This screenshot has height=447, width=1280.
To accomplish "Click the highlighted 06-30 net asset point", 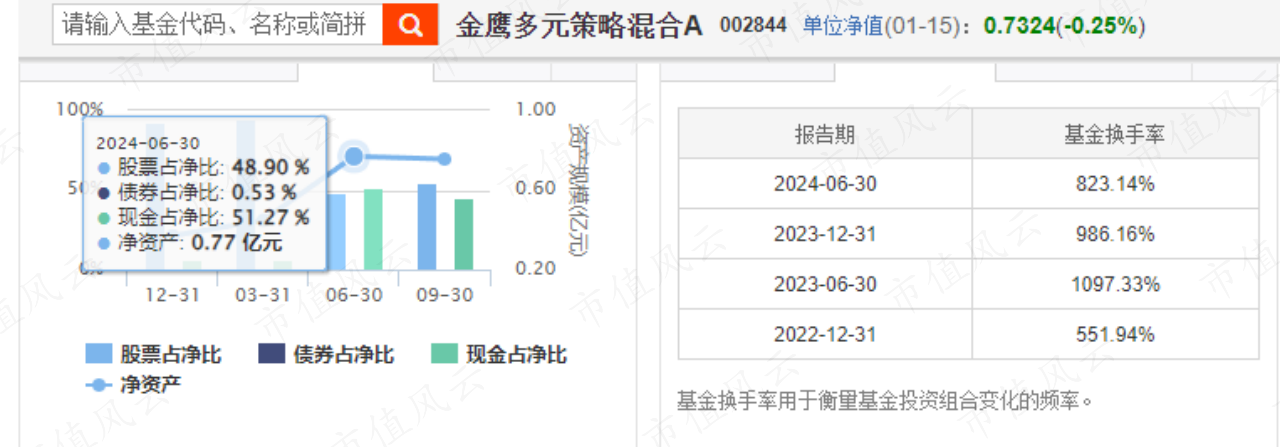I will pos(354,156).
